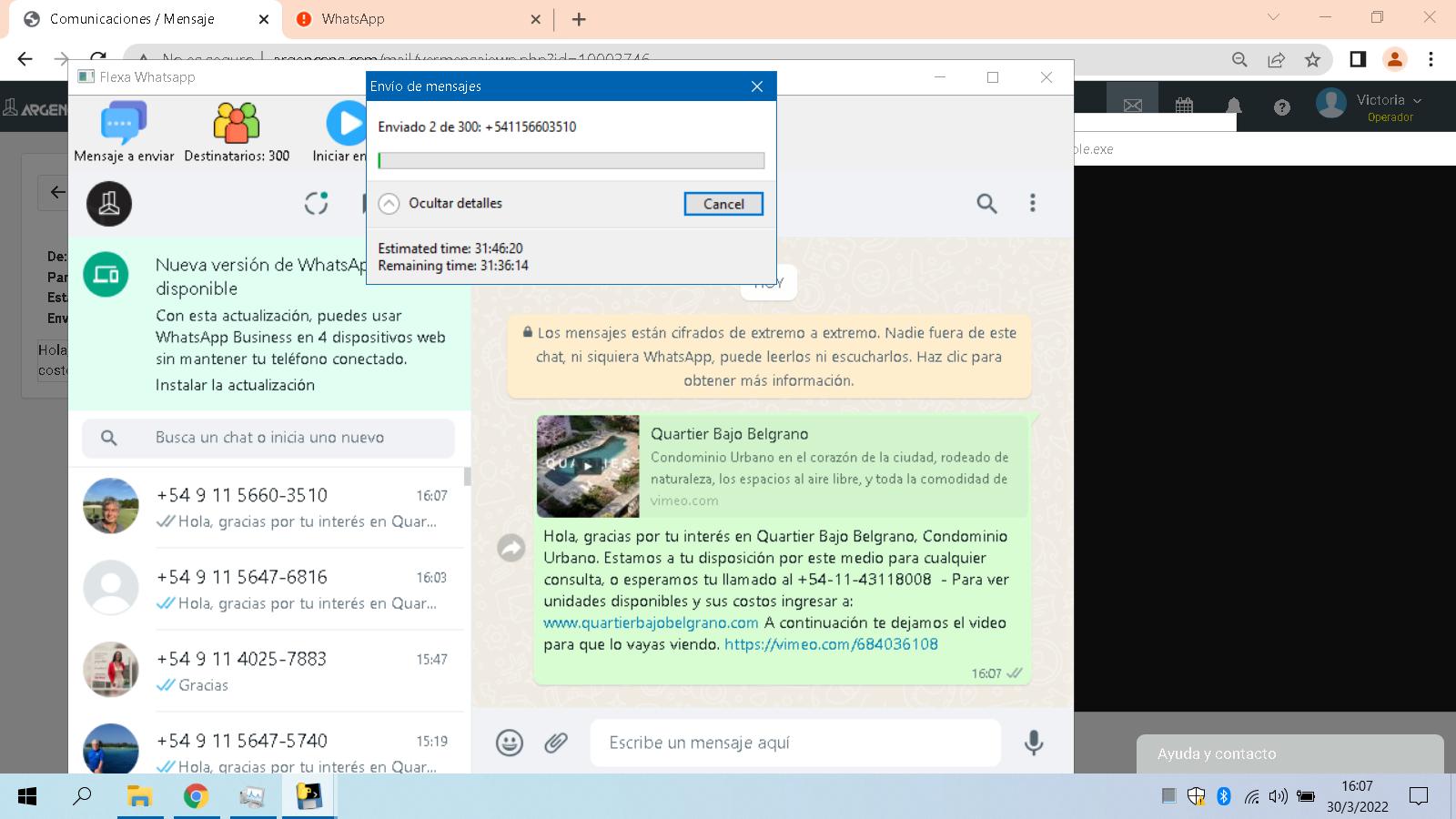This screenshot has height=819, width=1456.
Task: Forward the message using the arrow icon
Action: tap(511, 547)
